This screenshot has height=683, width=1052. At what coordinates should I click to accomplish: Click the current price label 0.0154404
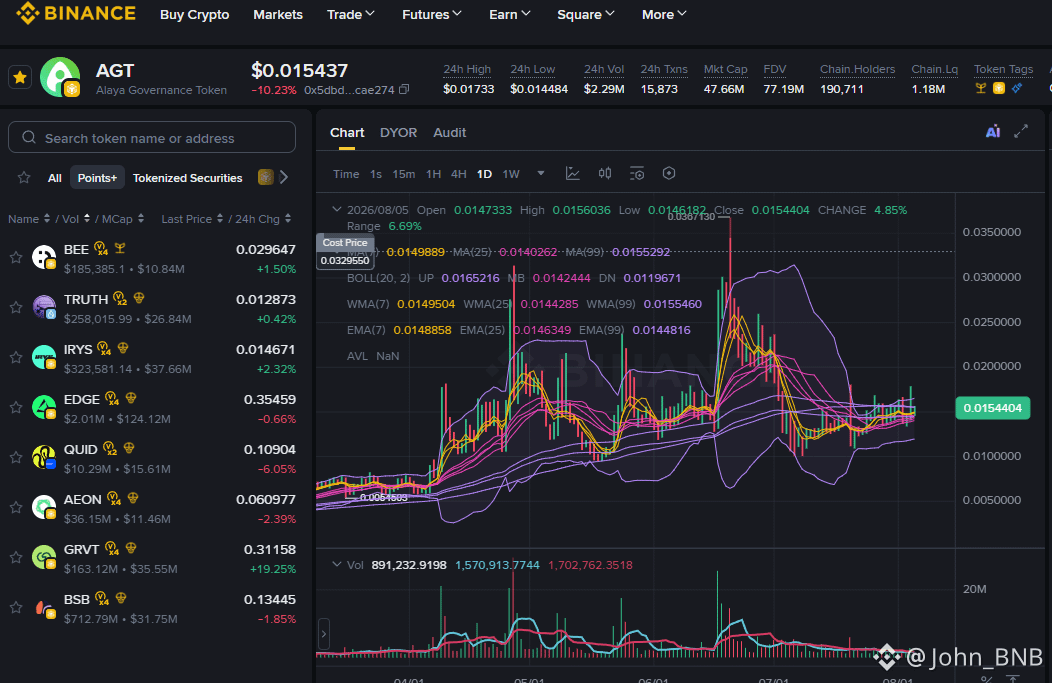tap(992, 408)
